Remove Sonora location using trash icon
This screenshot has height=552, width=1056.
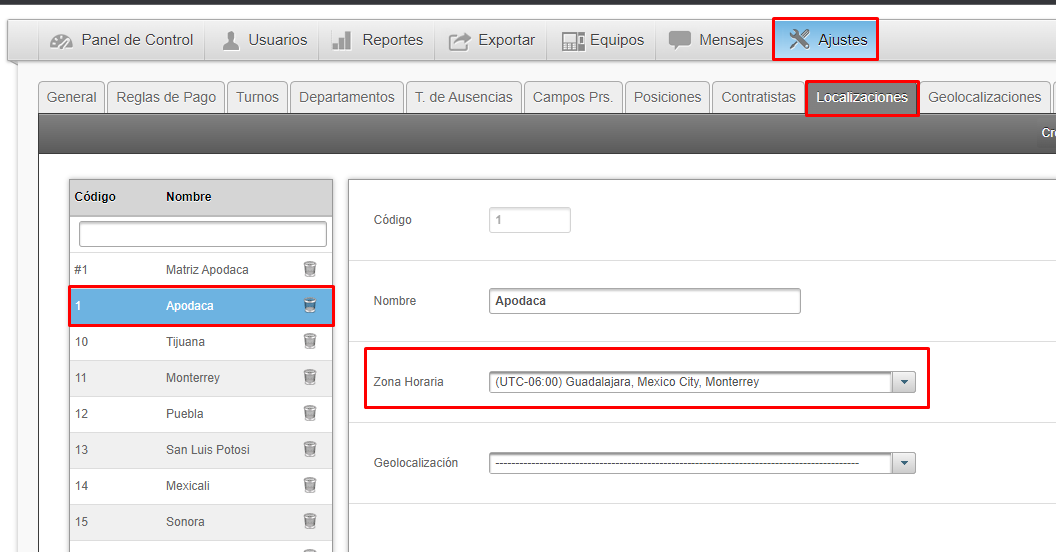[310, 521]
